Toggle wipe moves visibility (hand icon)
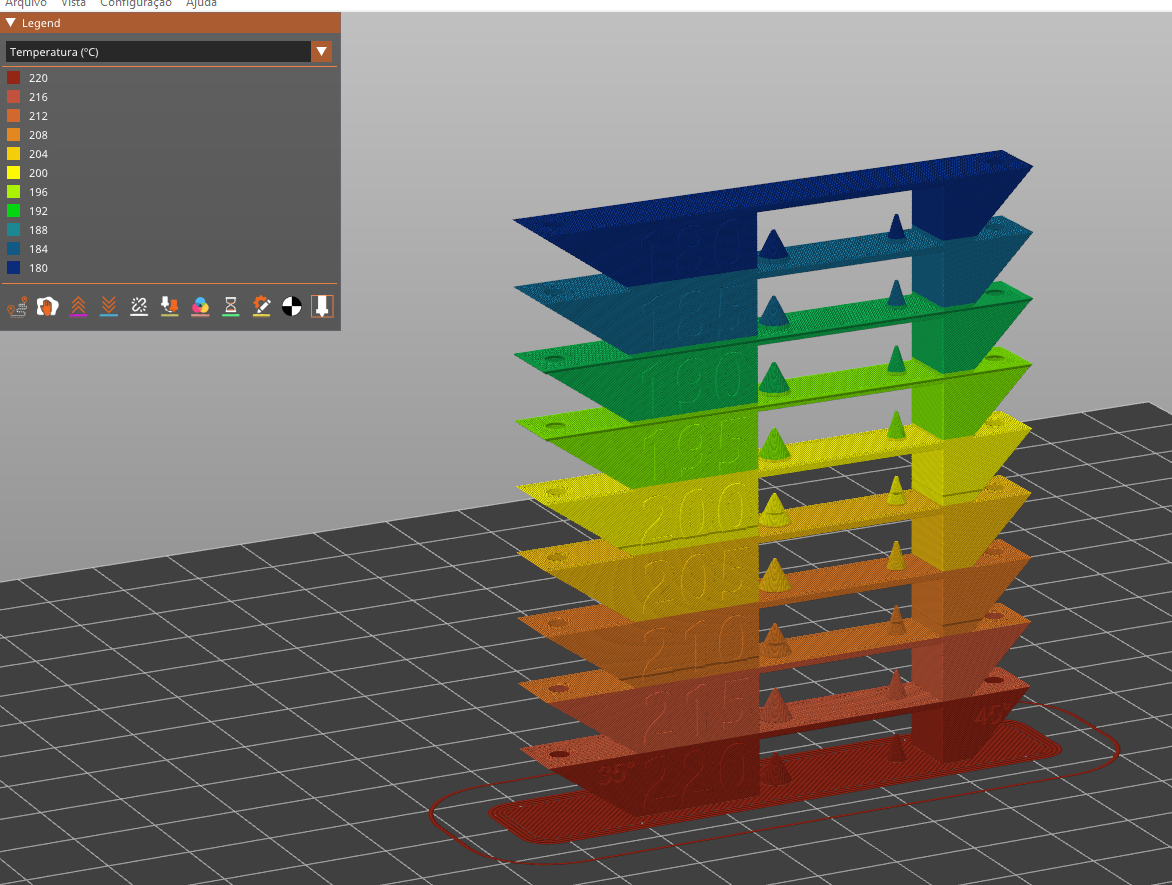 pyautogui.click(x=48, y=306)
